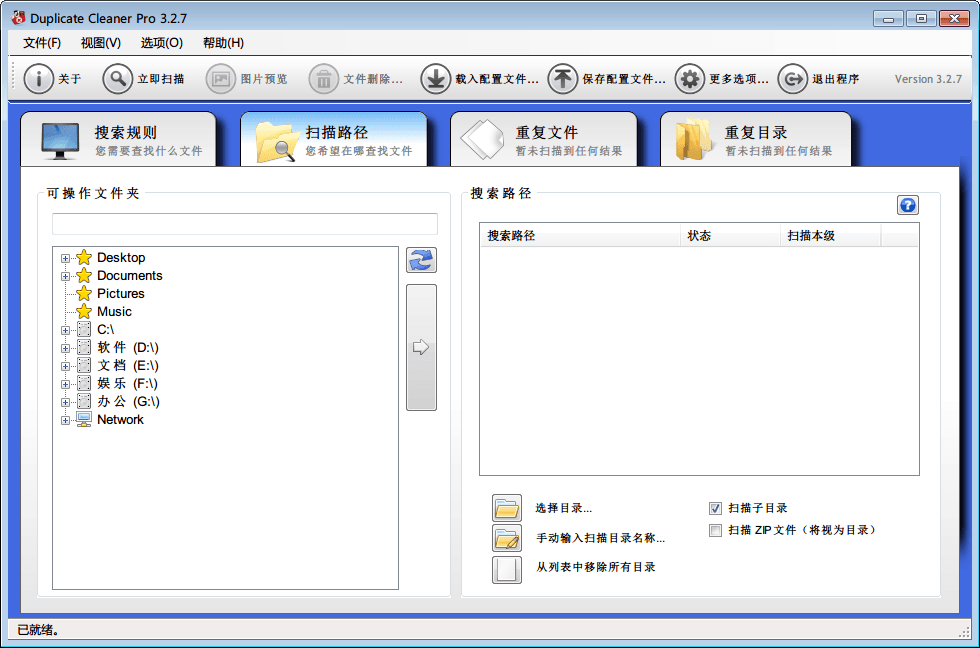Click the Network computer icon
The width and height of the screenshot is (980, 648).
(x=84, y=419)
